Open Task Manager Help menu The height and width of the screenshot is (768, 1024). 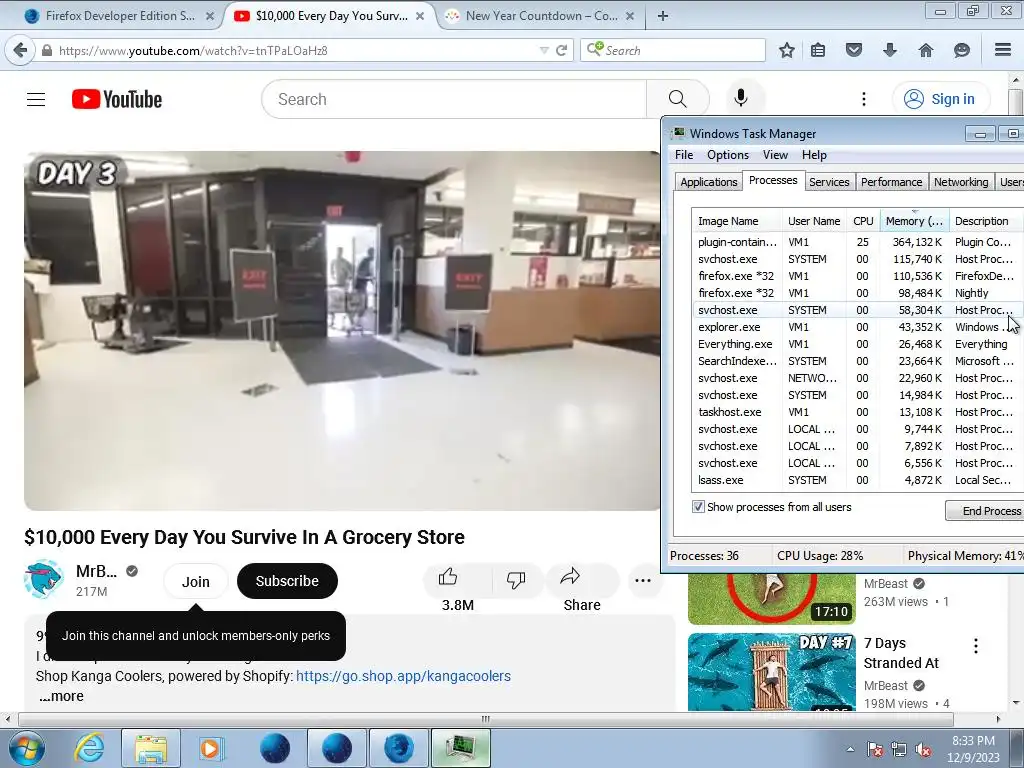coord(814,155)
